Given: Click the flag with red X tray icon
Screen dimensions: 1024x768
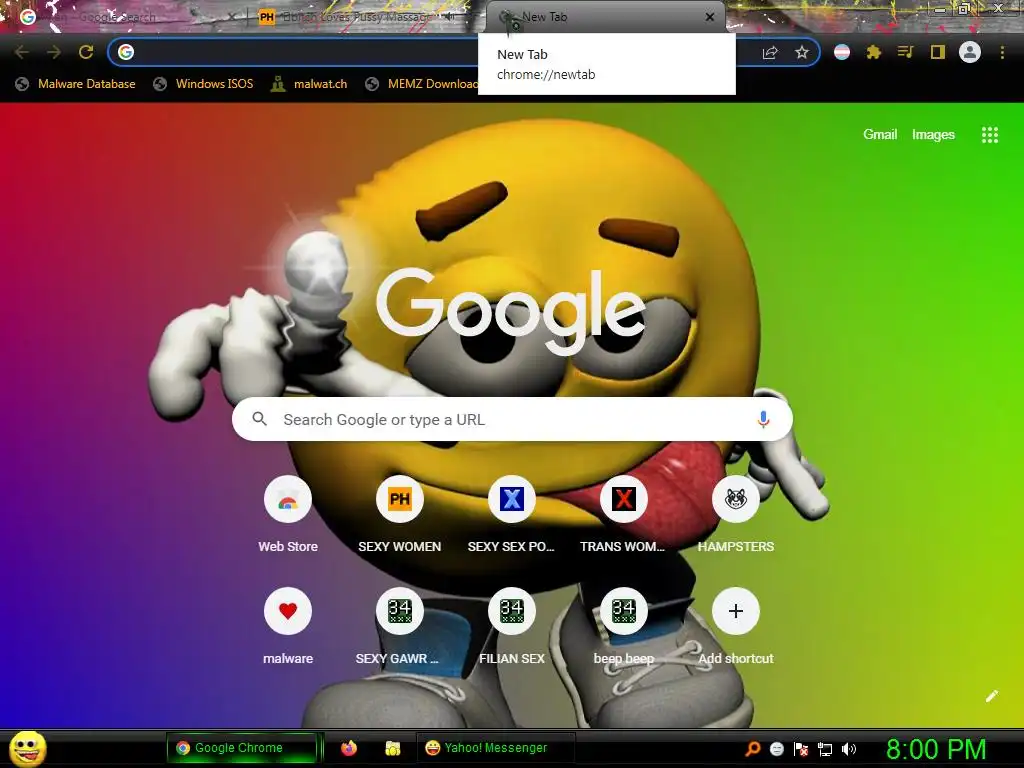Looking at the screenshot, I should [x=801, y=749].
